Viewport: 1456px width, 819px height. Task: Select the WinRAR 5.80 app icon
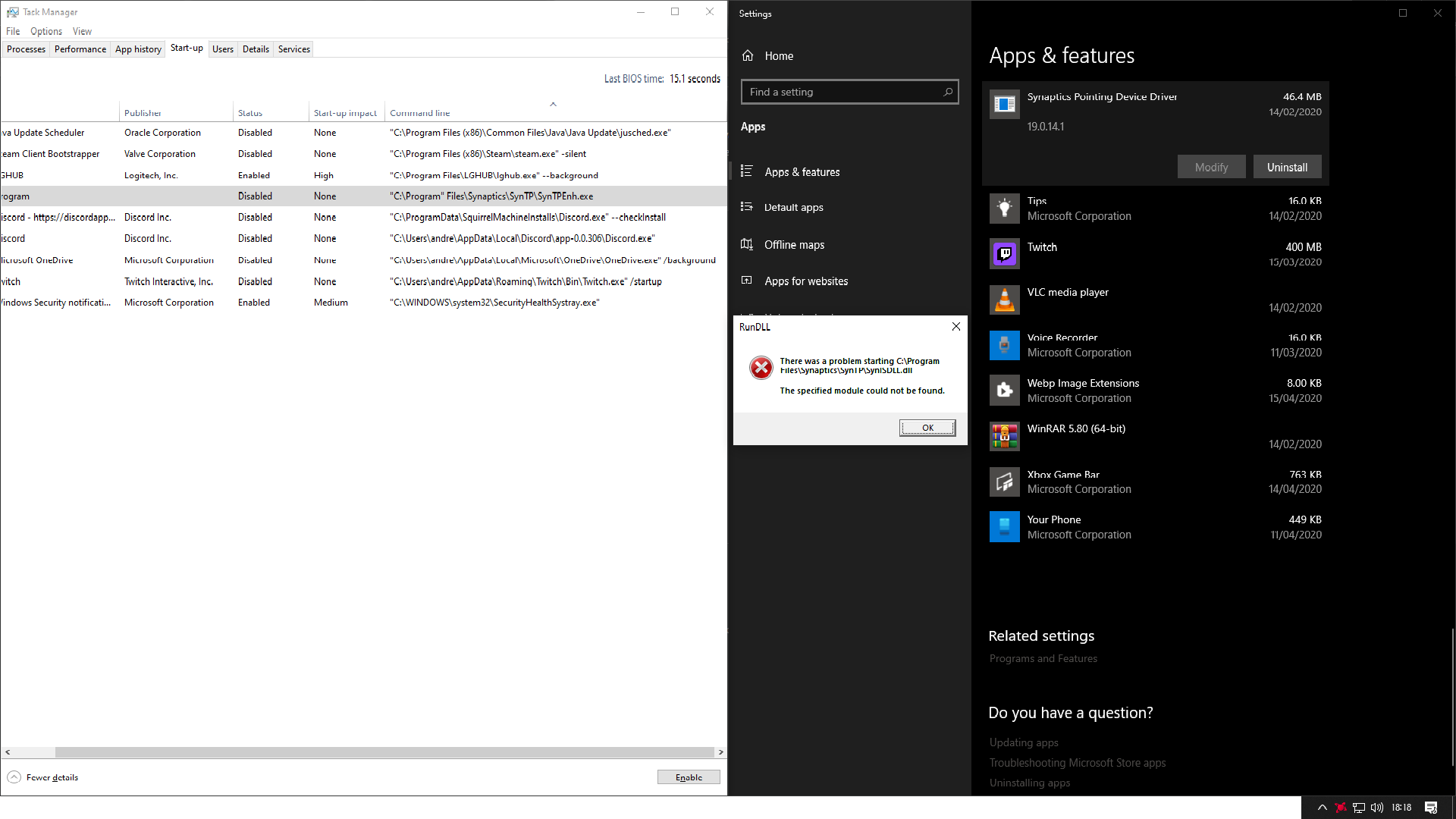(x=1004, y=436)
